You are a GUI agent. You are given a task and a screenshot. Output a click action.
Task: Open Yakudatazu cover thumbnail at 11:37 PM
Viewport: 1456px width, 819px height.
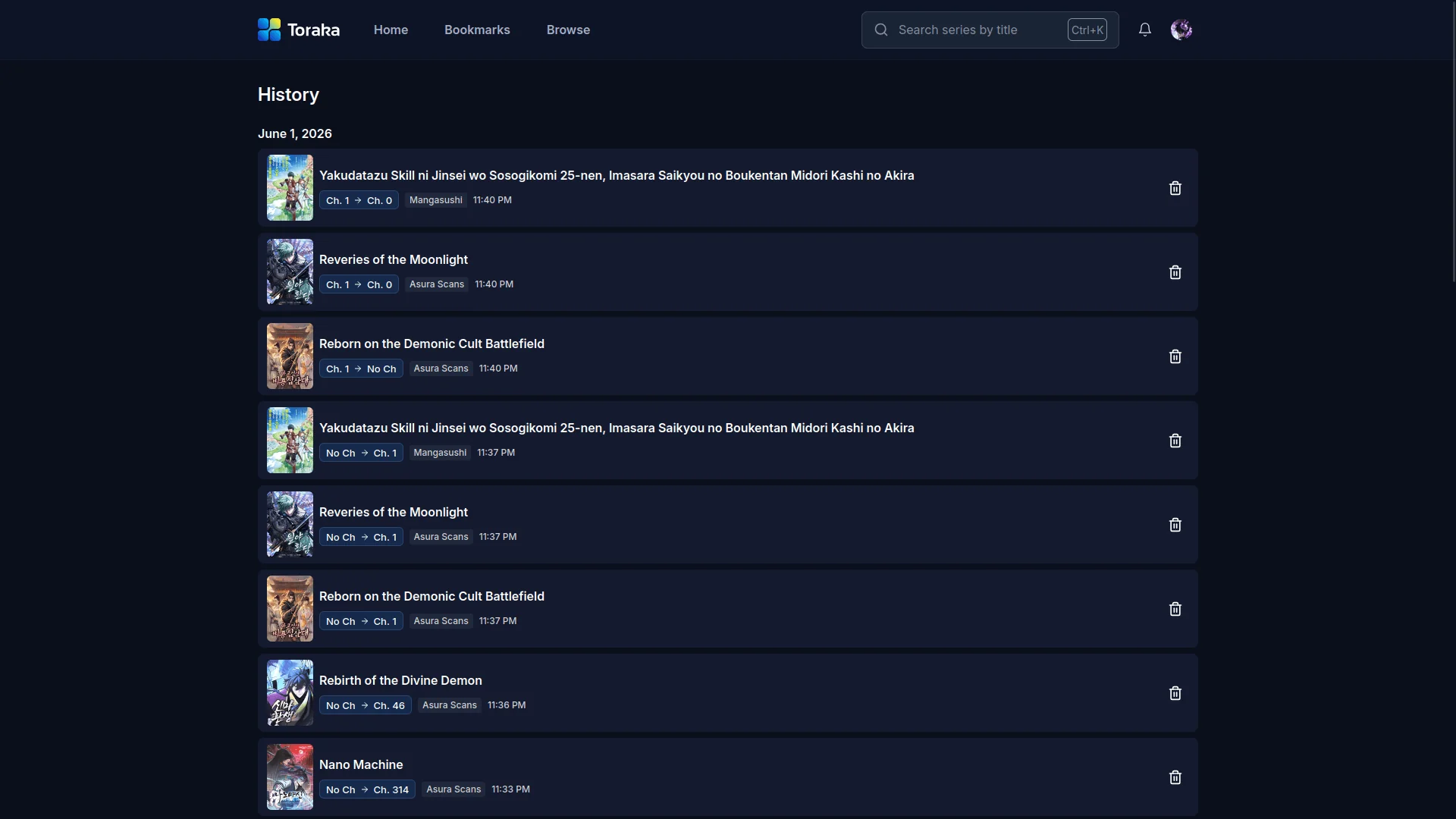click(290, 441)
